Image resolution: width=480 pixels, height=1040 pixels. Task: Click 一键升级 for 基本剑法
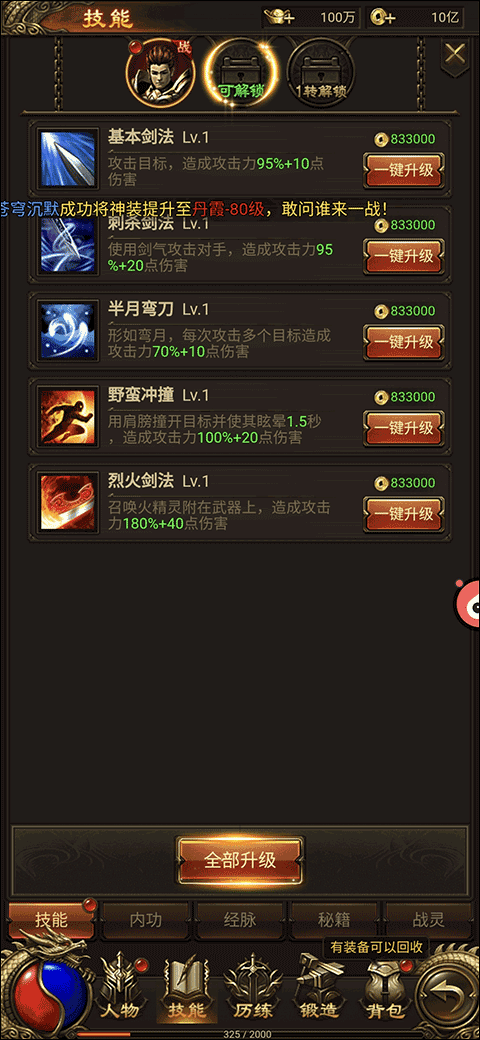[404, 170]
